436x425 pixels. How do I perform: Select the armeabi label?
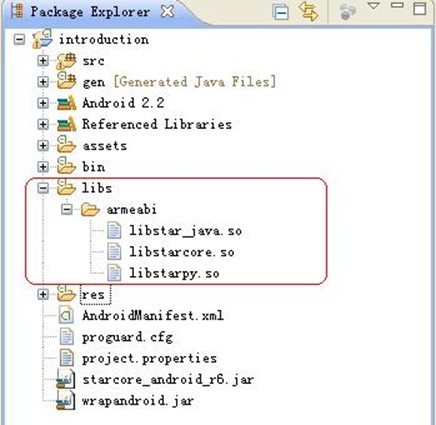[x=131, y=210]
